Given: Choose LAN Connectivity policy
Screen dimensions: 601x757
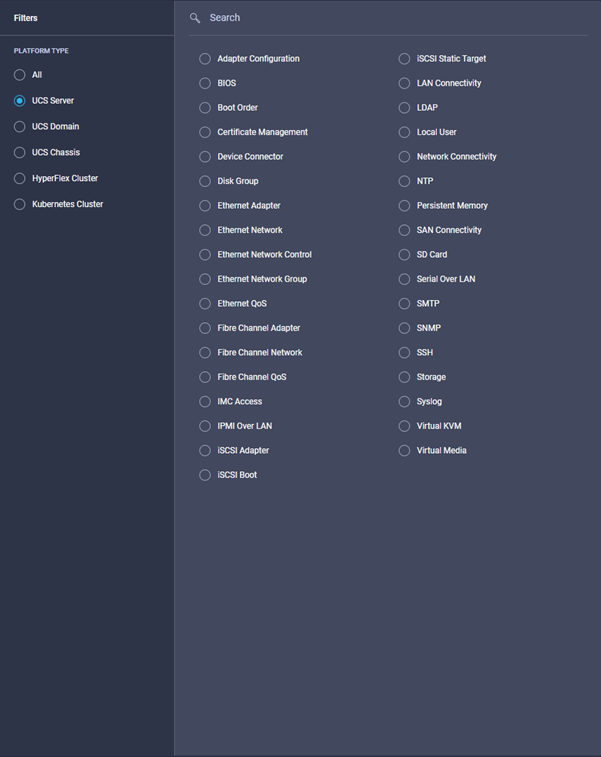Looking at the screenshot, I should 404,84.
